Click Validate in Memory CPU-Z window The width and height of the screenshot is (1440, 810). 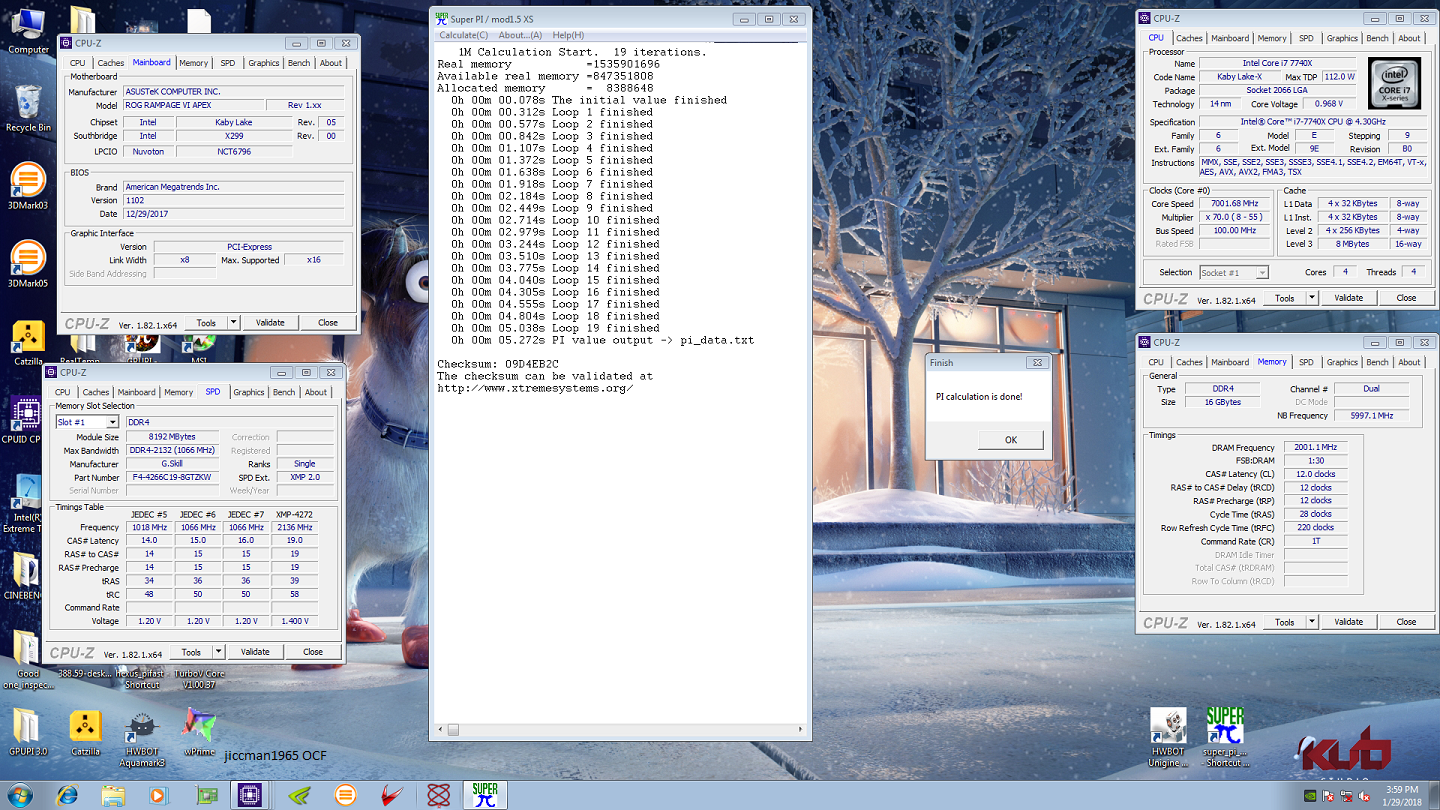click(x=1348, y=622)
